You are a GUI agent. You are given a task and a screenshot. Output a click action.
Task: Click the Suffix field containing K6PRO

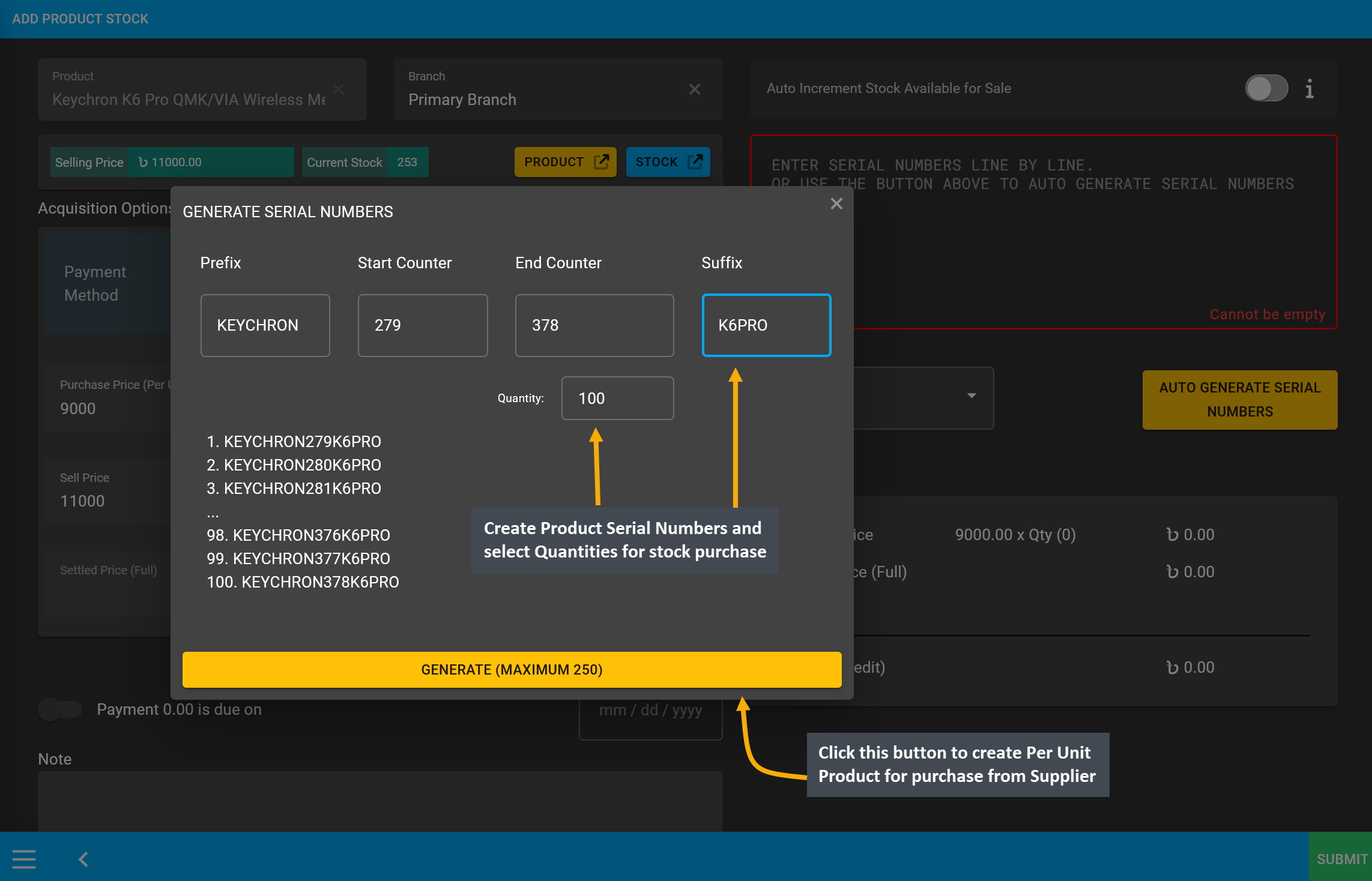tap(767, 325)
